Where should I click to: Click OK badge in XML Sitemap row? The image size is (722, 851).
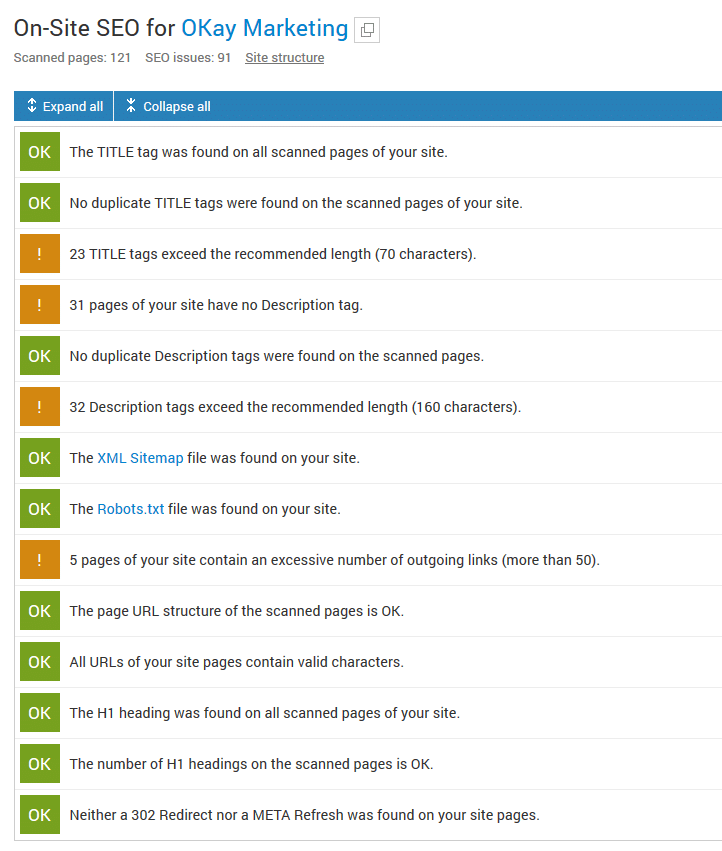[x=40, y=458]
